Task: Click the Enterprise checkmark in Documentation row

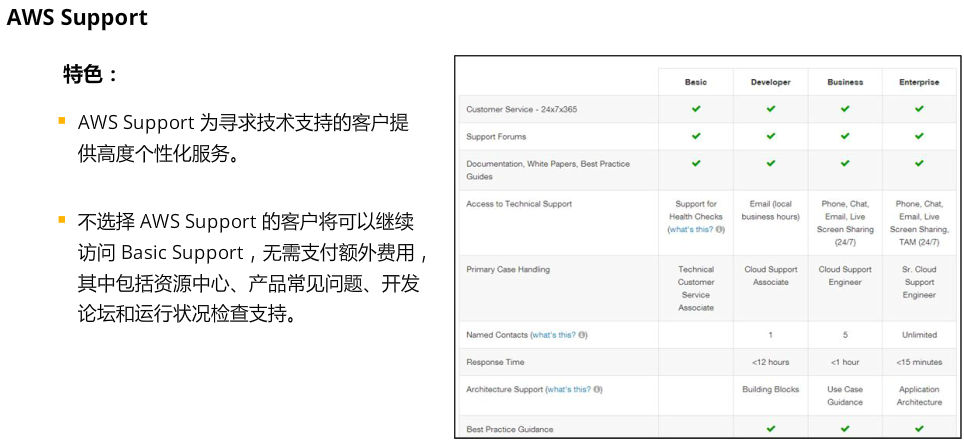Action: click(x=919, y=164)
